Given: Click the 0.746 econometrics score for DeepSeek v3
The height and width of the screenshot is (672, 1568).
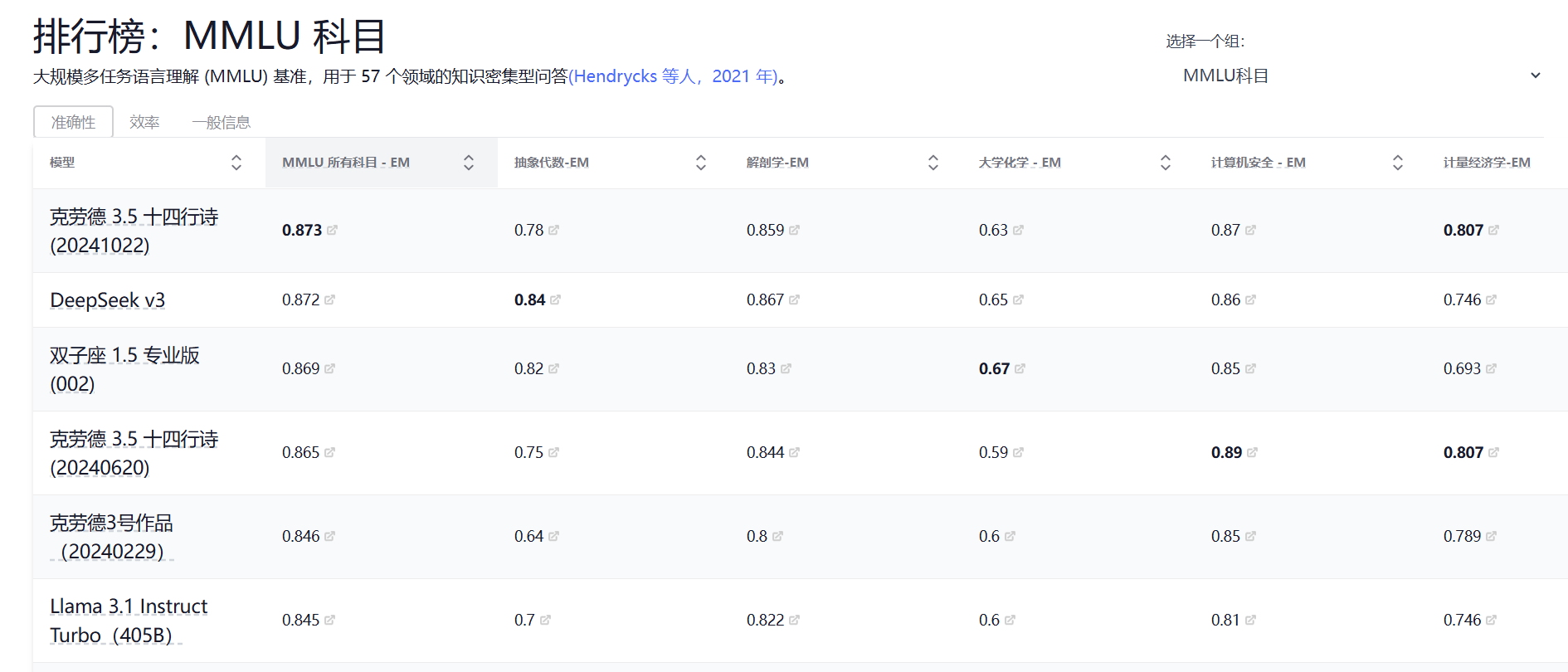Looking at the screenshot, I should (x=1462, y=299).
